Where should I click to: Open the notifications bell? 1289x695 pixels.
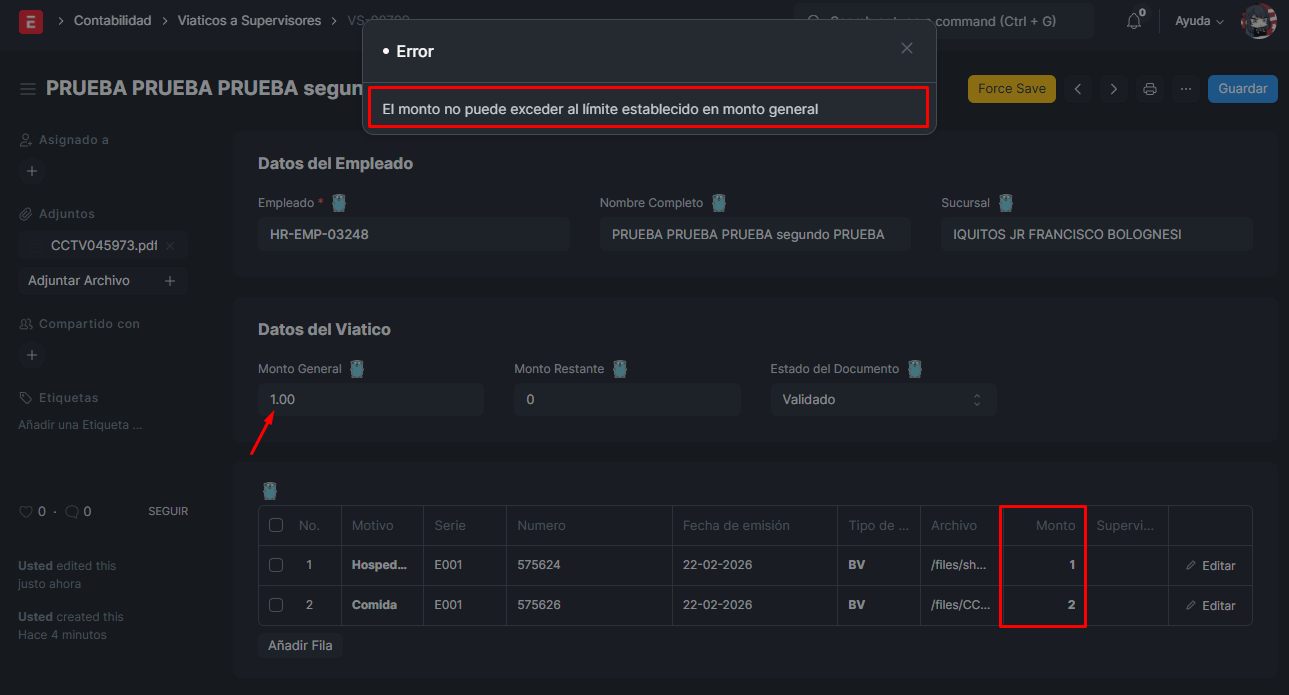pyautogui.click(x=1134, y=21)
